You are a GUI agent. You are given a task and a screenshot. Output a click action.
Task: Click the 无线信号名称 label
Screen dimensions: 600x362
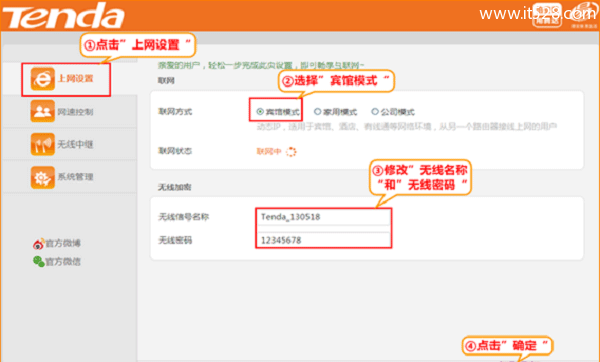coord(183,217)
